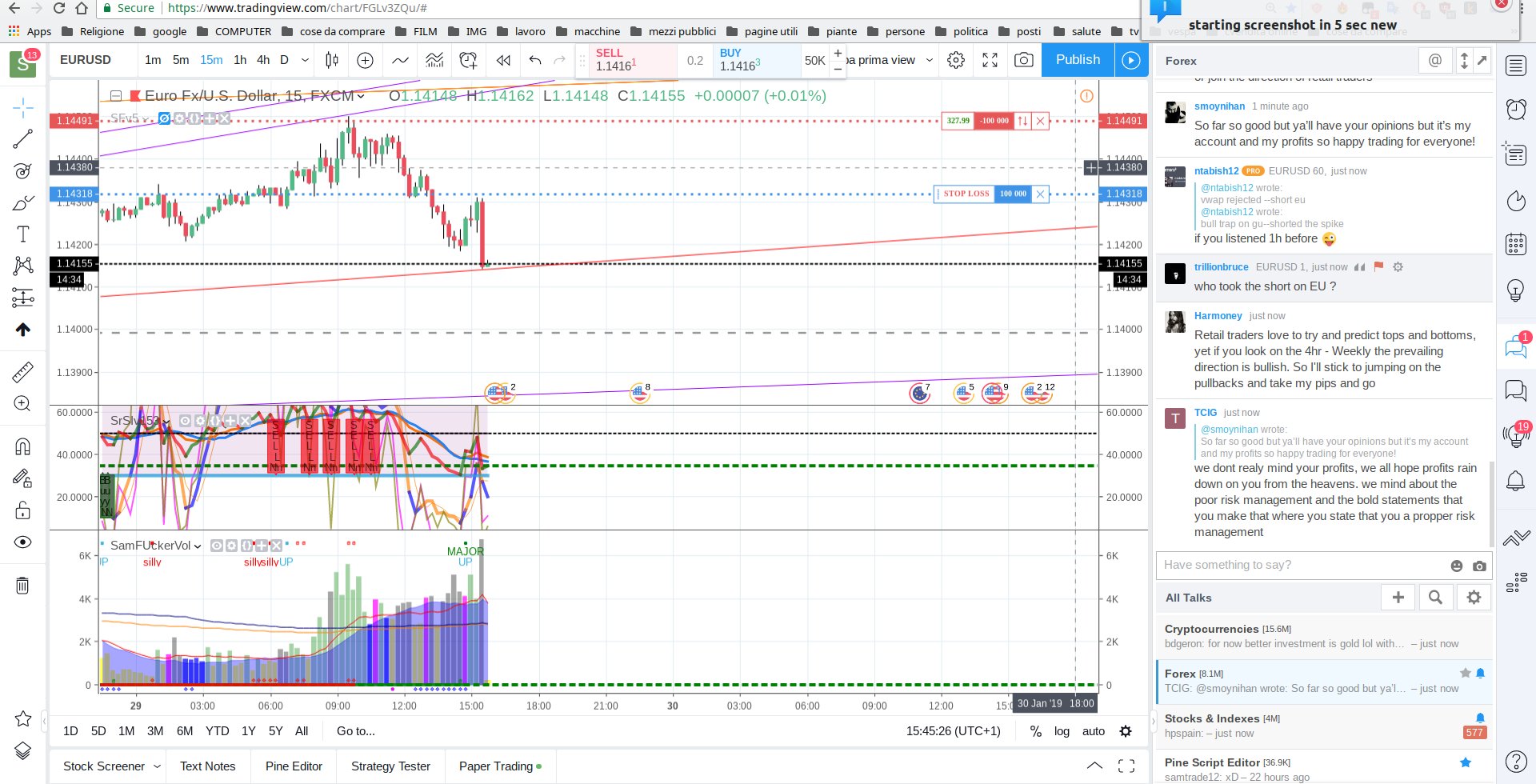Expand the SamFUckerVol indicator dropdown
The height and width of the screenshot is (784, 1536).
tap(198, 546)
